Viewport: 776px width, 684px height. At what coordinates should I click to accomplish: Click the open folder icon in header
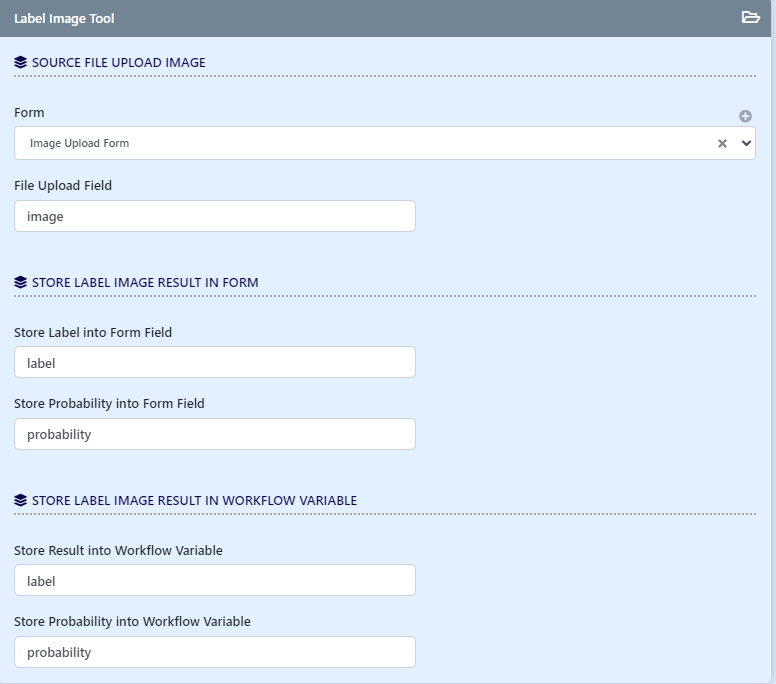pyautogui.click(x=750, y=18)
